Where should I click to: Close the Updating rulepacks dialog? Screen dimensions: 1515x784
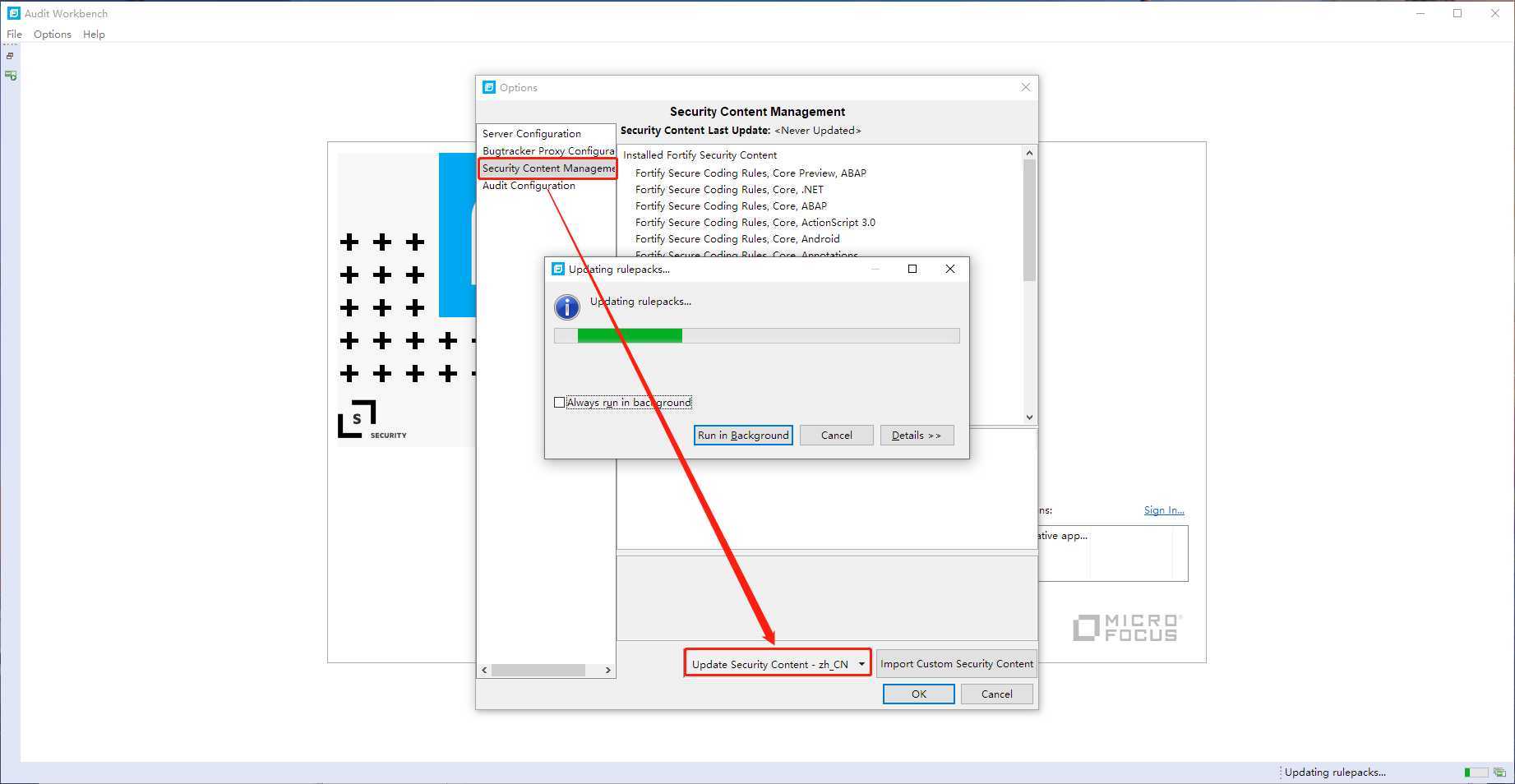pyautogui.click(x=949, y=269)
